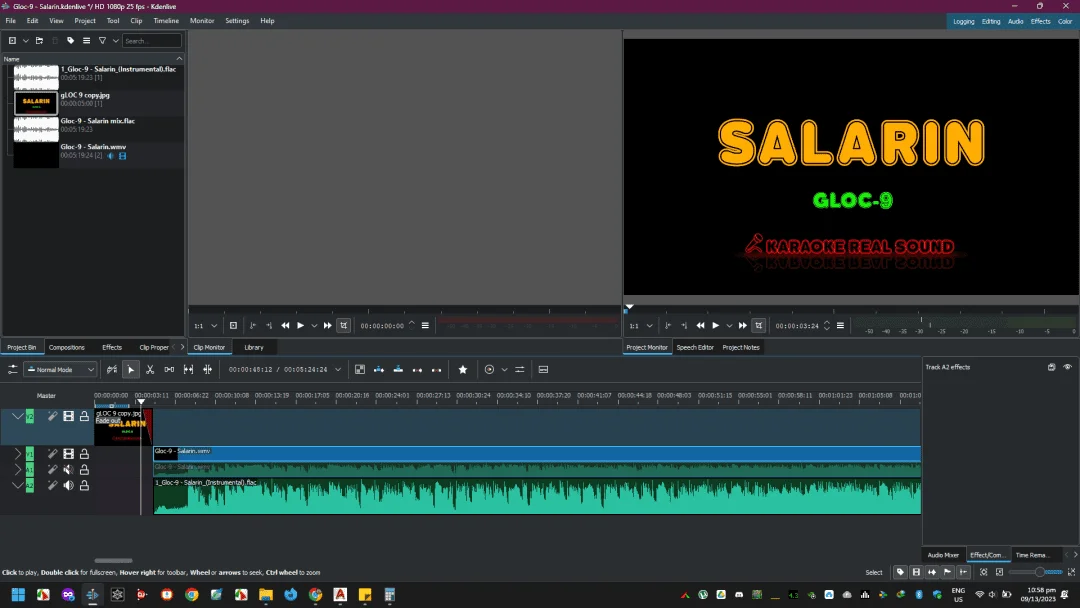Image resolution: width=1080 pixels, height=608 pixels.
Task: Open the Project menu
Action: [85, 21]
